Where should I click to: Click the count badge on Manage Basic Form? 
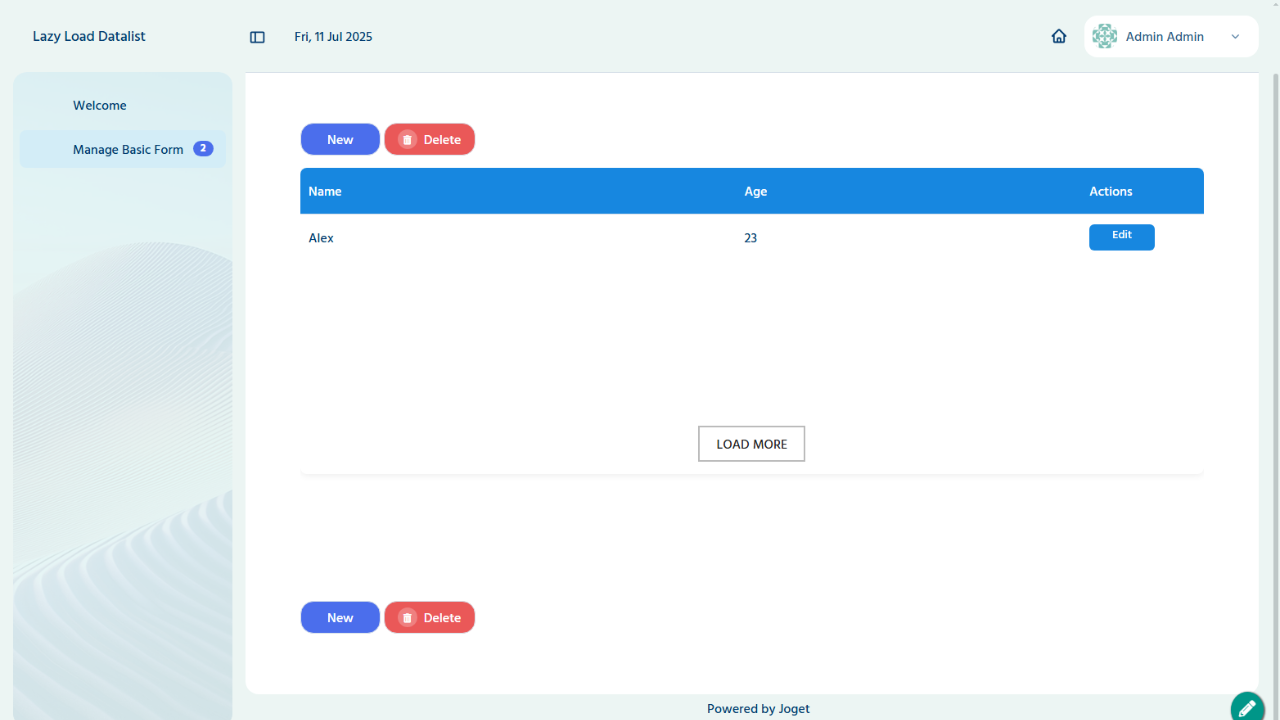tap(203, 149)
